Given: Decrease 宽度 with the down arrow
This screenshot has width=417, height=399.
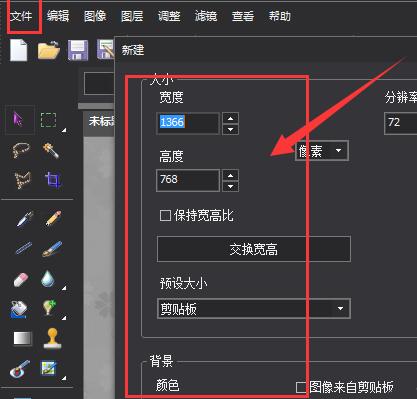Looking at the screenshot, I should 231,129.
